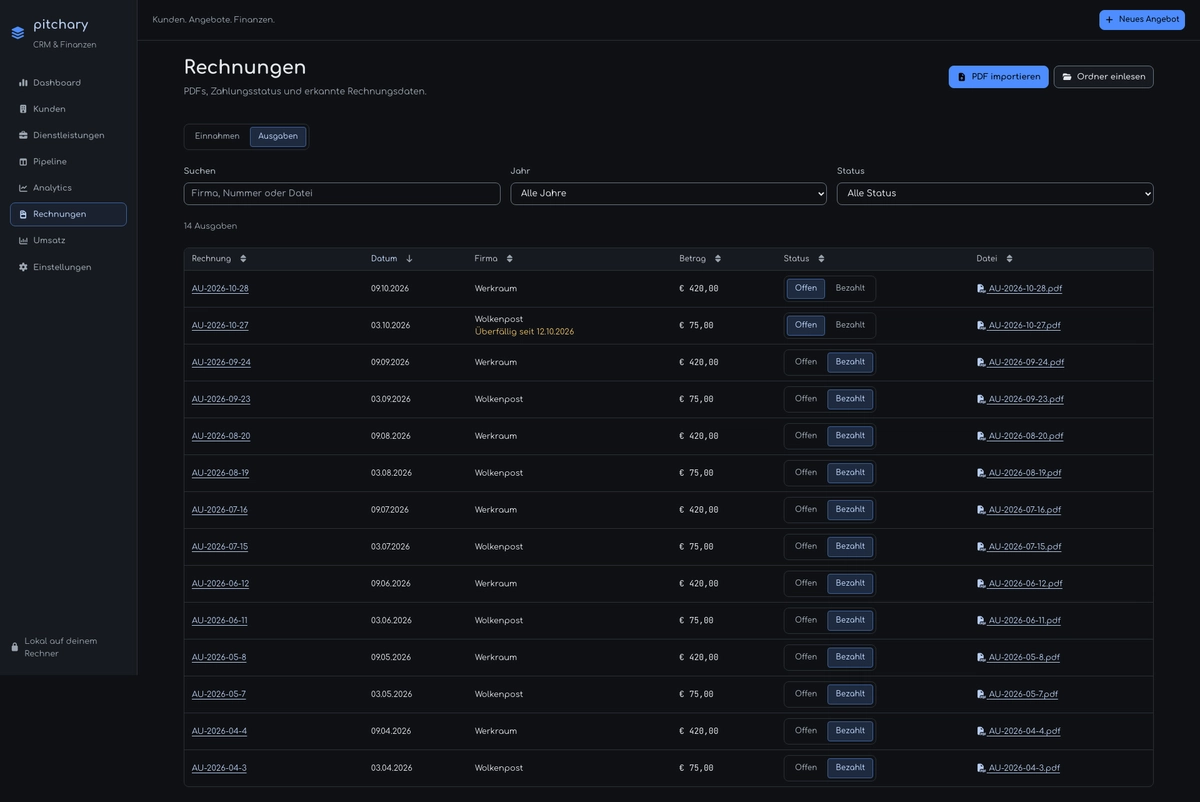Click the Dashboard bar-chart icon
This screenshot has height=802, width=1200.
[23, 83]
